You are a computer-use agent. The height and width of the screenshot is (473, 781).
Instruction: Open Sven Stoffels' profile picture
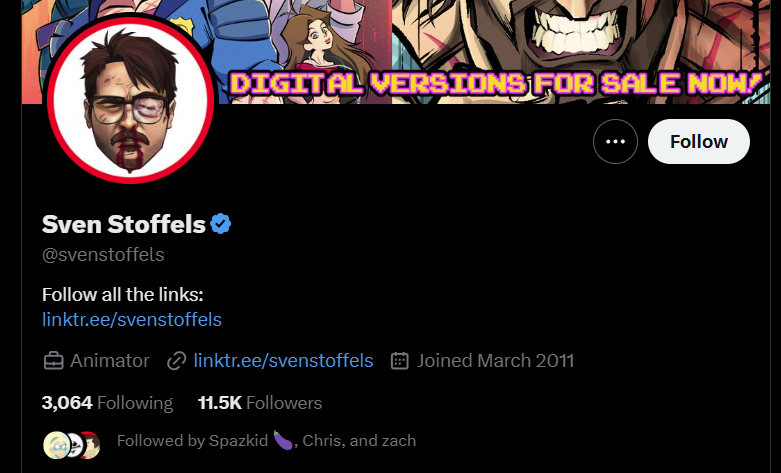[x=130, y=100]
